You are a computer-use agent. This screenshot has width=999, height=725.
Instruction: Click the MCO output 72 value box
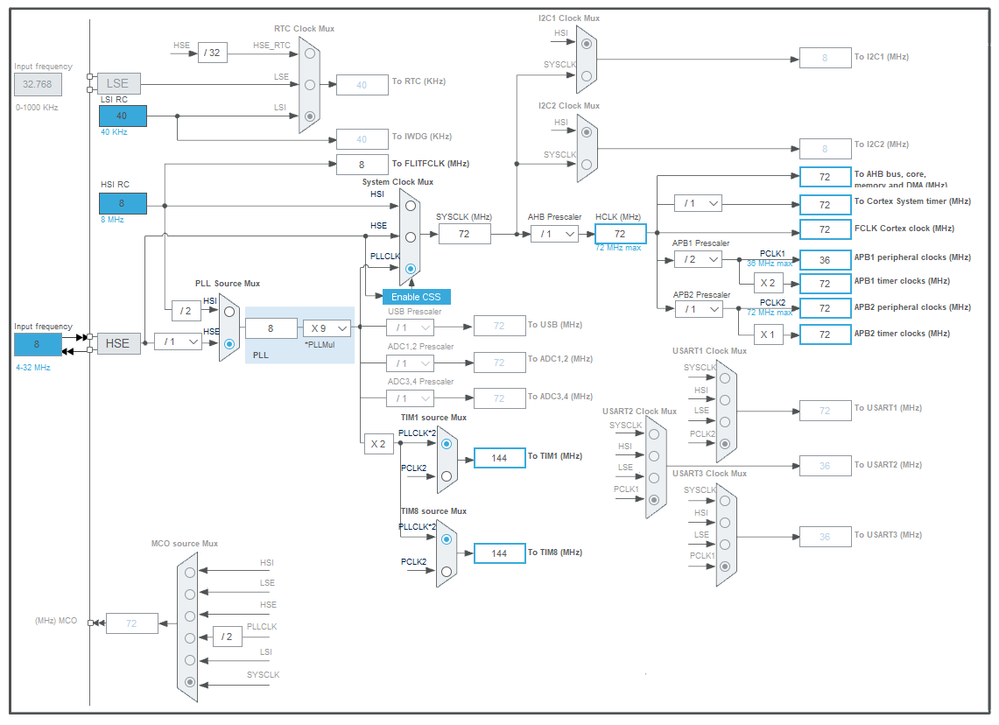132,624
